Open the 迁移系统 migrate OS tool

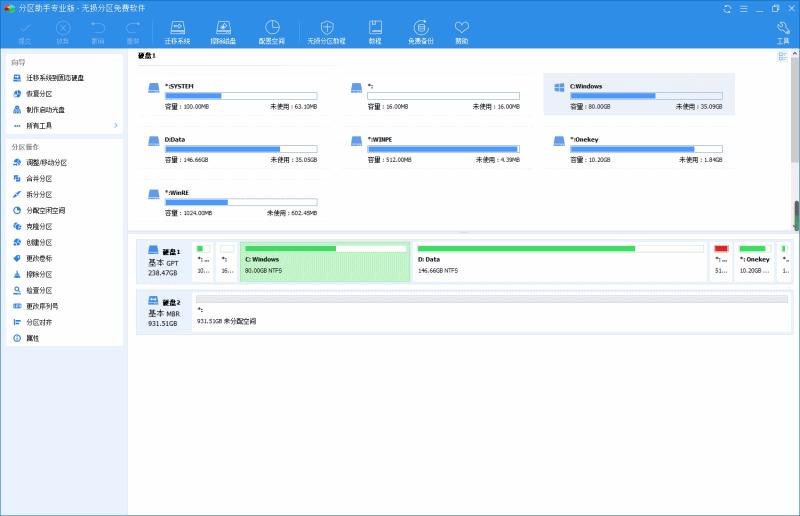pos(178,33)
